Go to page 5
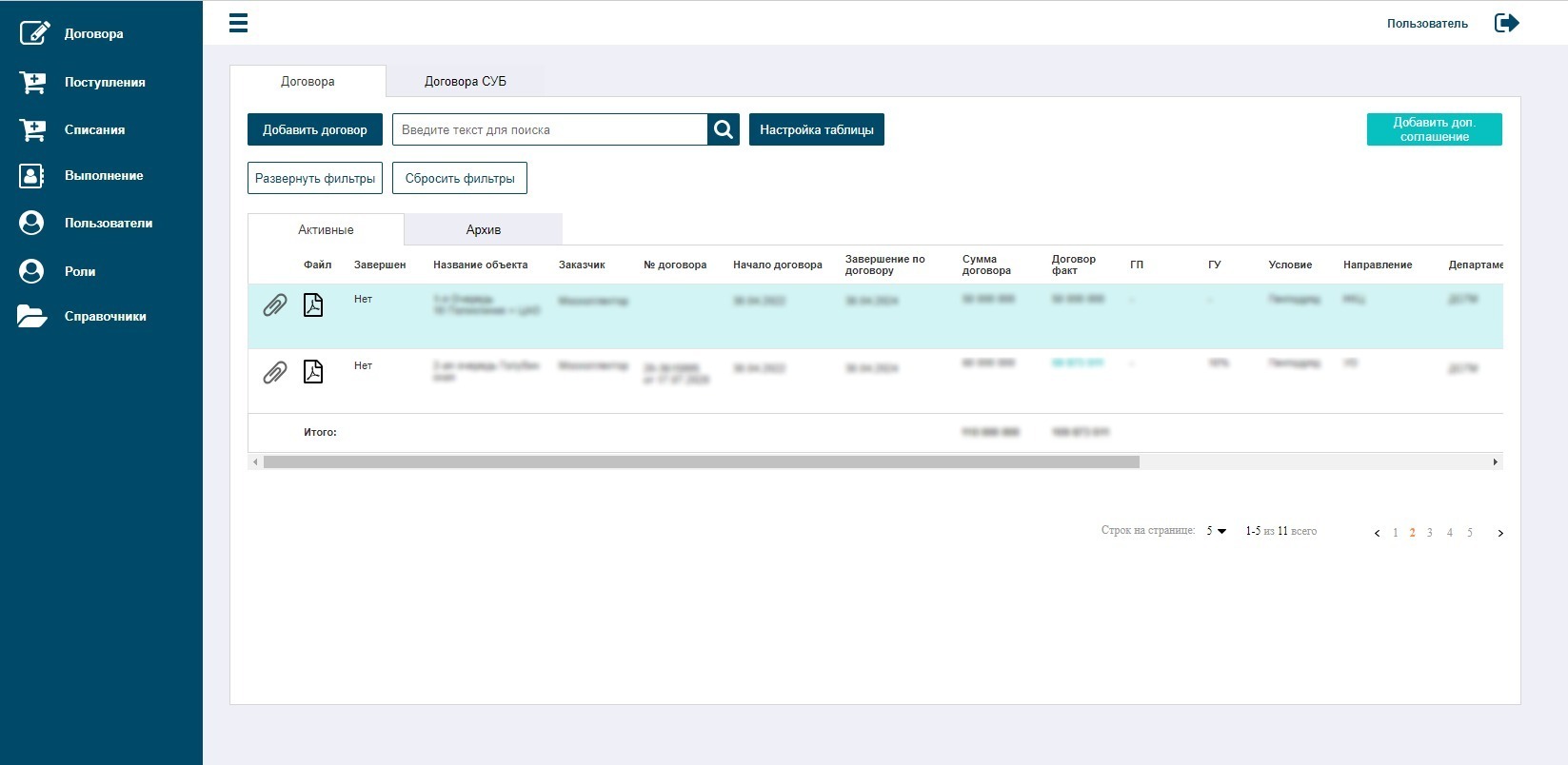1568x765 pixels. pos(1470,533)
